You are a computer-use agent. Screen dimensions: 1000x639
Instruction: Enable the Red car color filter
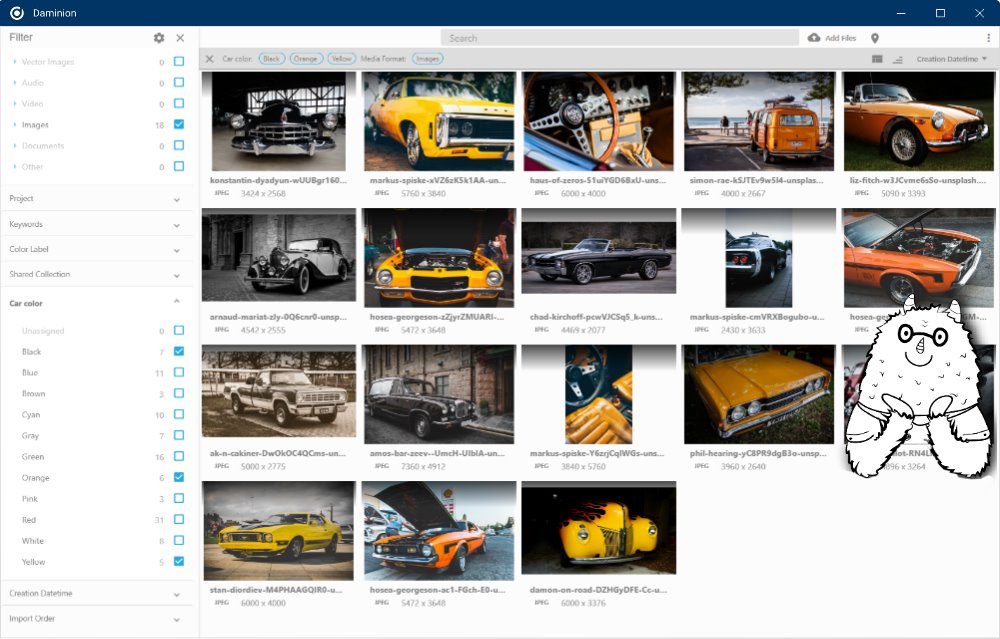click(x=179, y=519)
